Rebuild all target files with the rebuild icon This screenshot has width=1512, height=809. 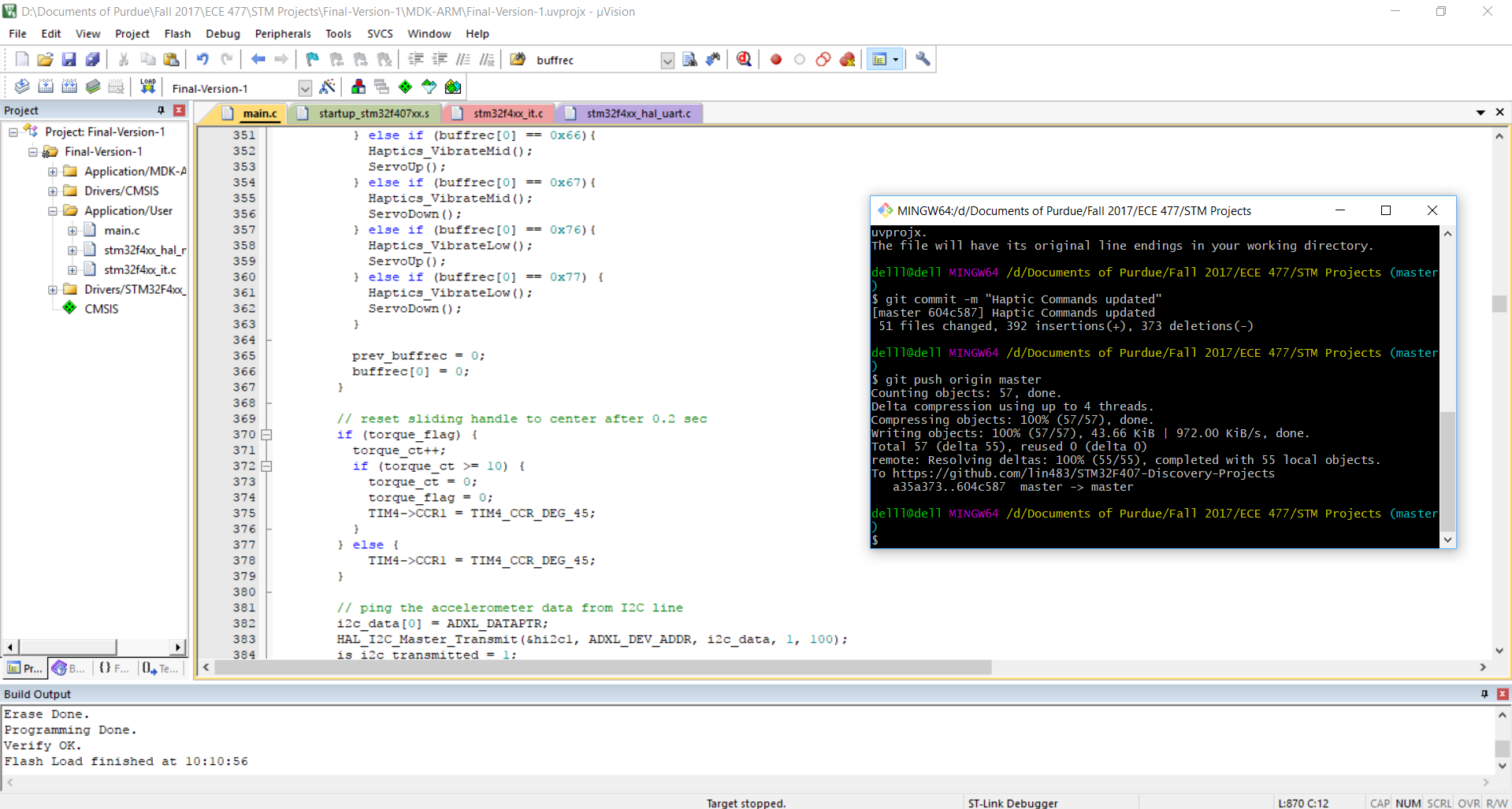69,87
